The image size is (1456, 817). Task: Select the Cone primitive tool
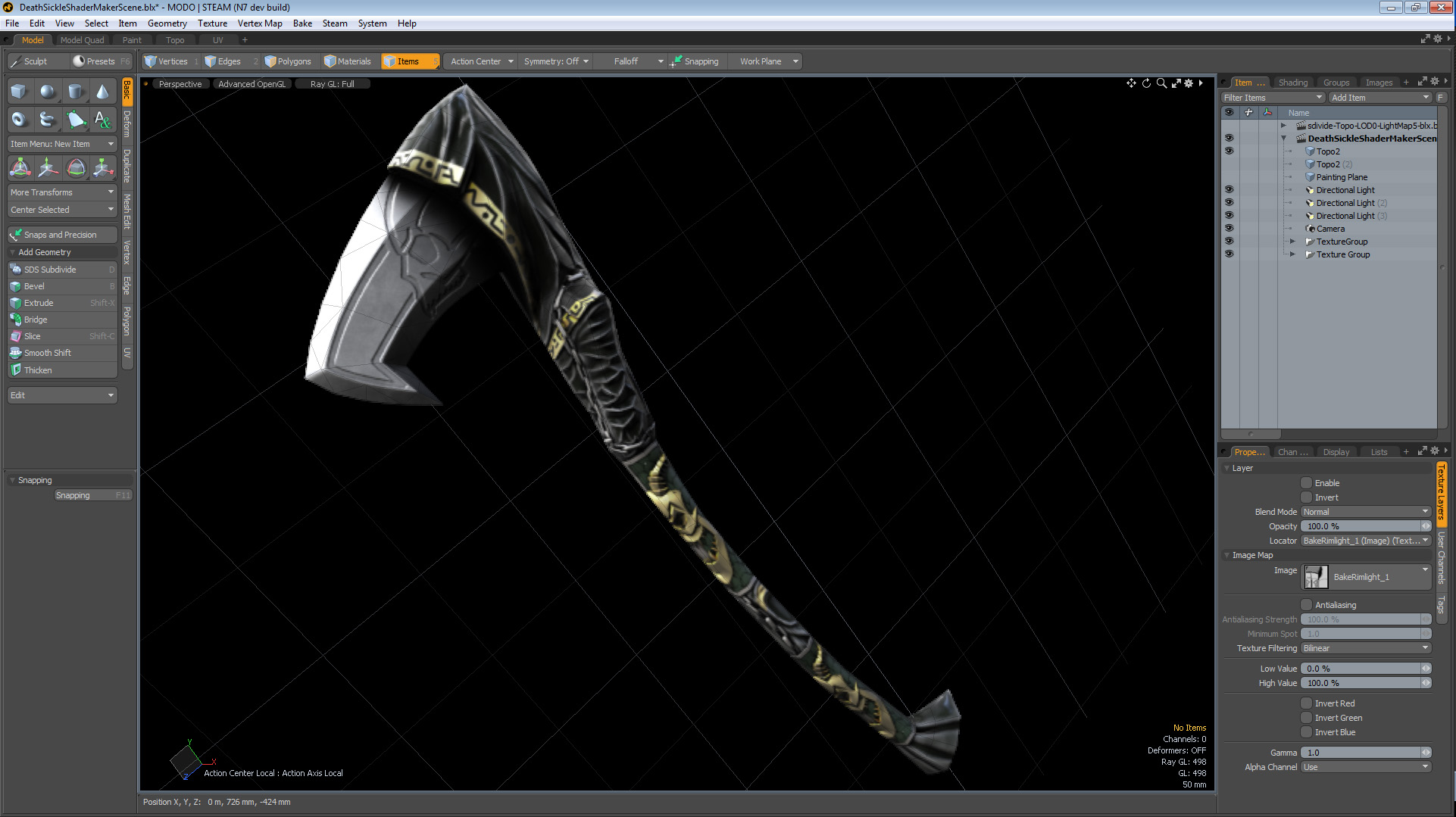(102, 92)
